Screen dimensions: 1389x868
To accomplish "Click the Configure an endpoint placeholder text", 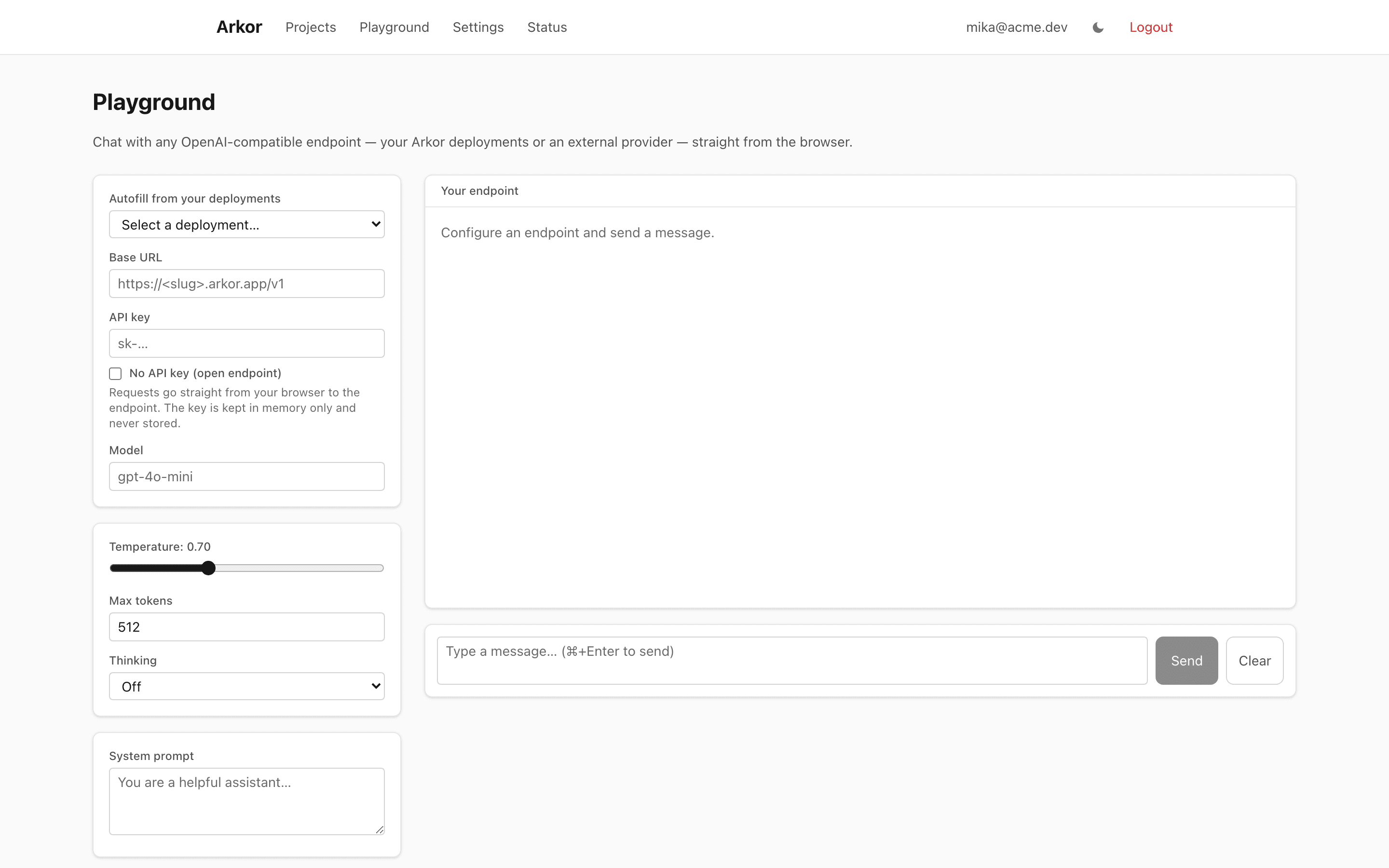I will click(577, 232).
